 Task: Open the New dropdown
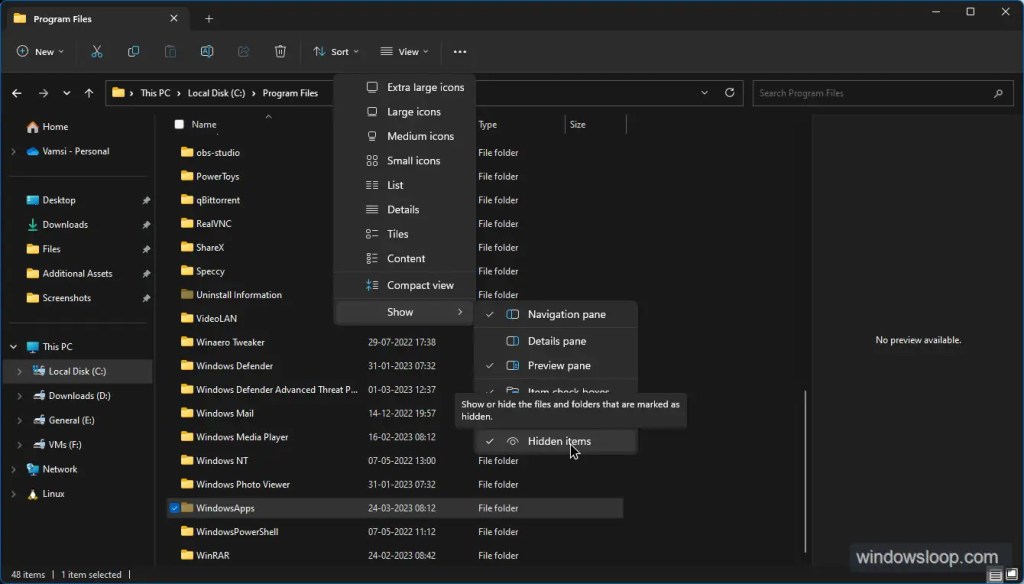40,52
